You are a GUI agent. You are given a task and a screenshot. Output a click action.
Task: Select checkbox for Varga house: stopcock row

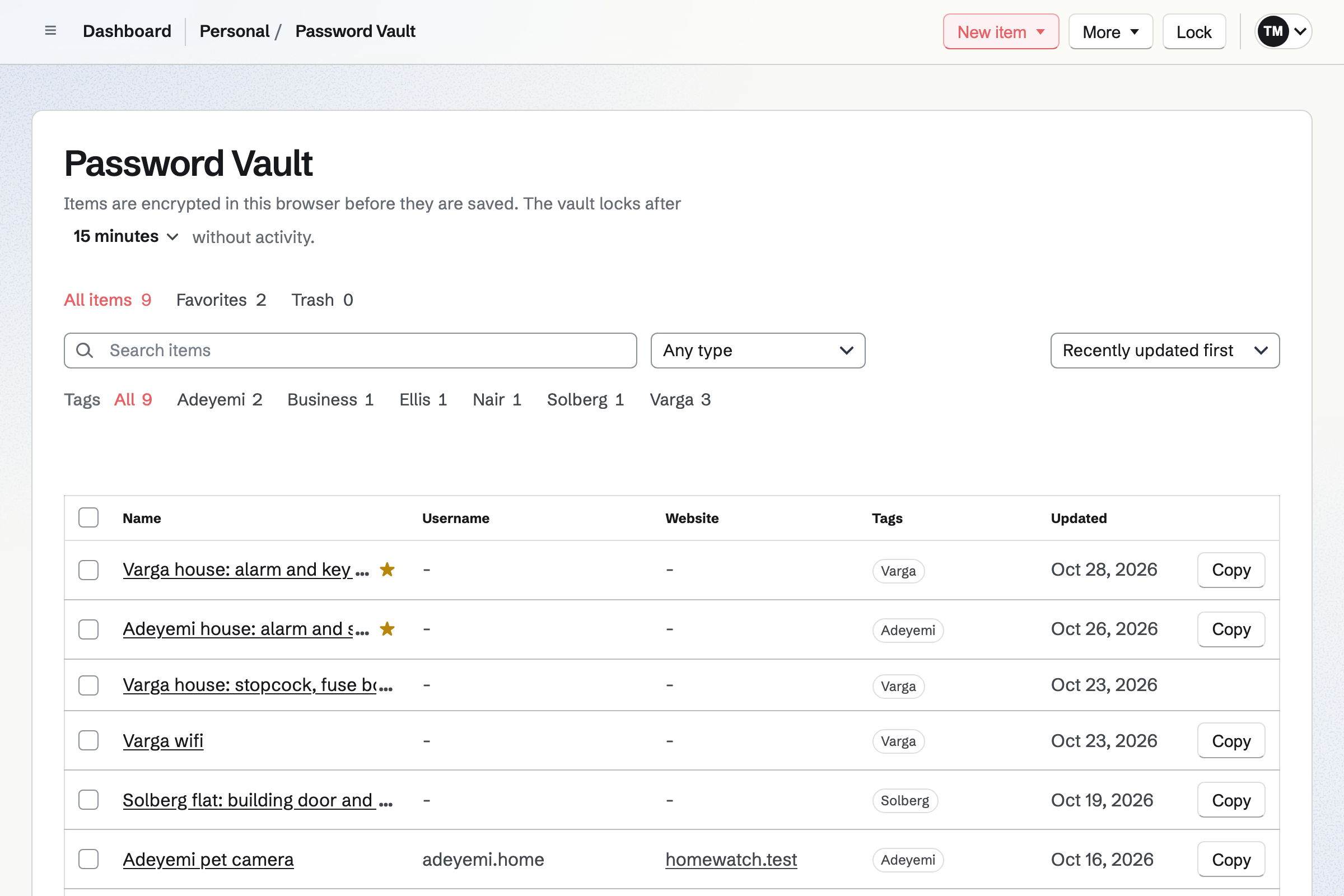coord(88,685)
